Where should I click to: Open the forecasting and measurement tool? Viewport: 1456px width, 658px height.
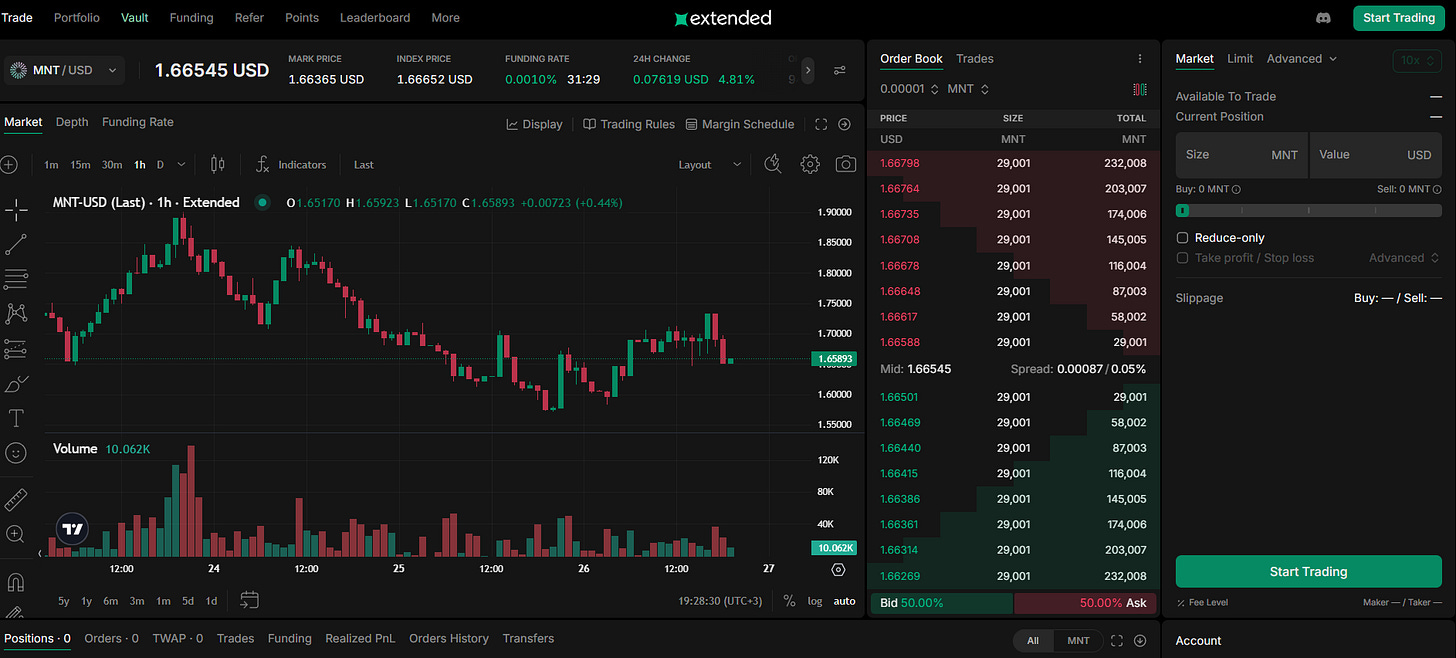[16, 348]
